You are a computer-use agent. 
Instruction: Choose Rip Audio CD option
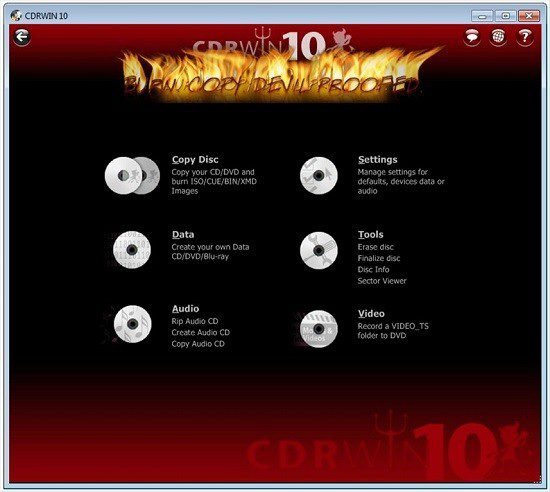pos(195,321)
